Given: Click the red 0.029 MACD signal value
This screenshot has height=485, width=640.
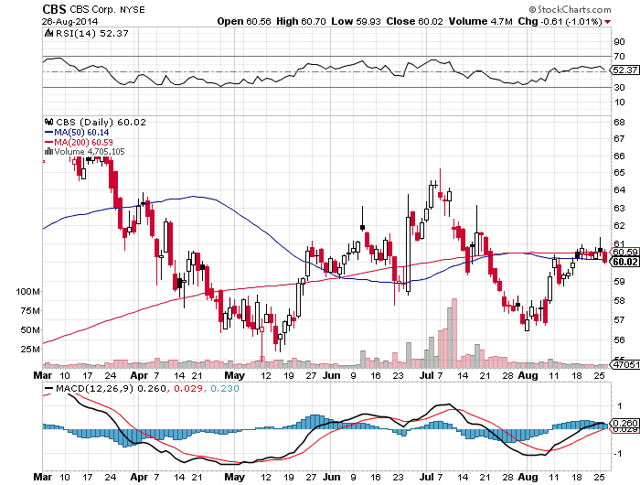Looking at the screenshot, I should pyautogui.click(x=188, y=388).
